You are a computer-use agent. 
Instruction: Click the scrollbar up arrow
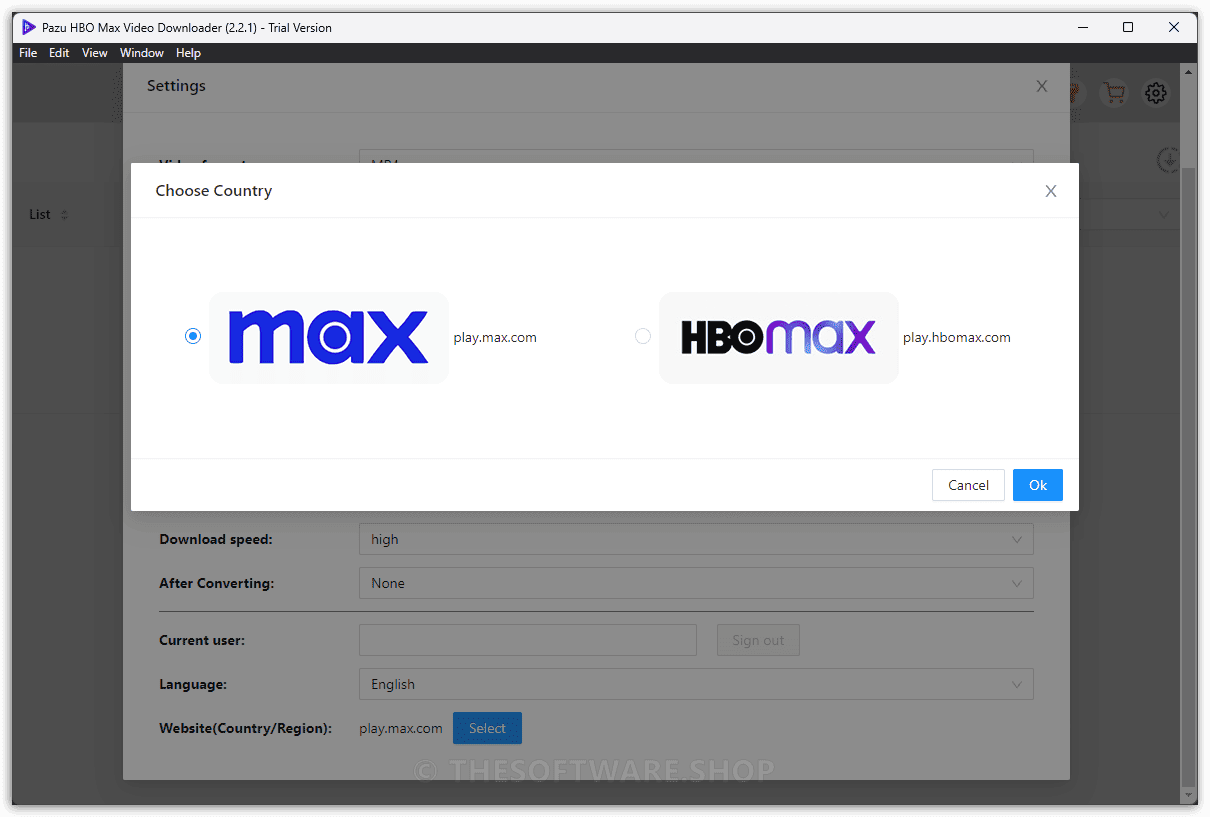pos(1189,72)
